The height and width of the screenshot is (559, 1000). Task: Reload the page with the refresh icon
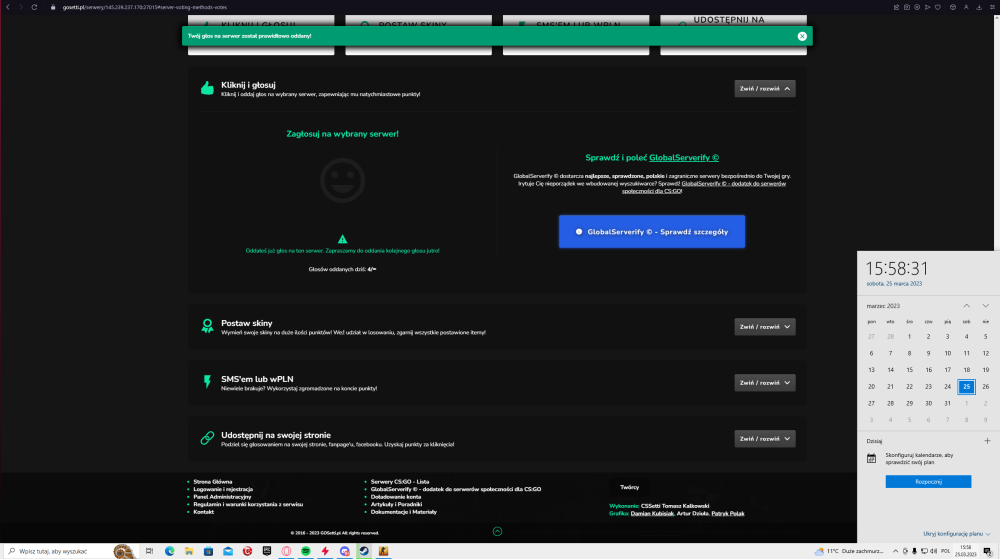34,7
